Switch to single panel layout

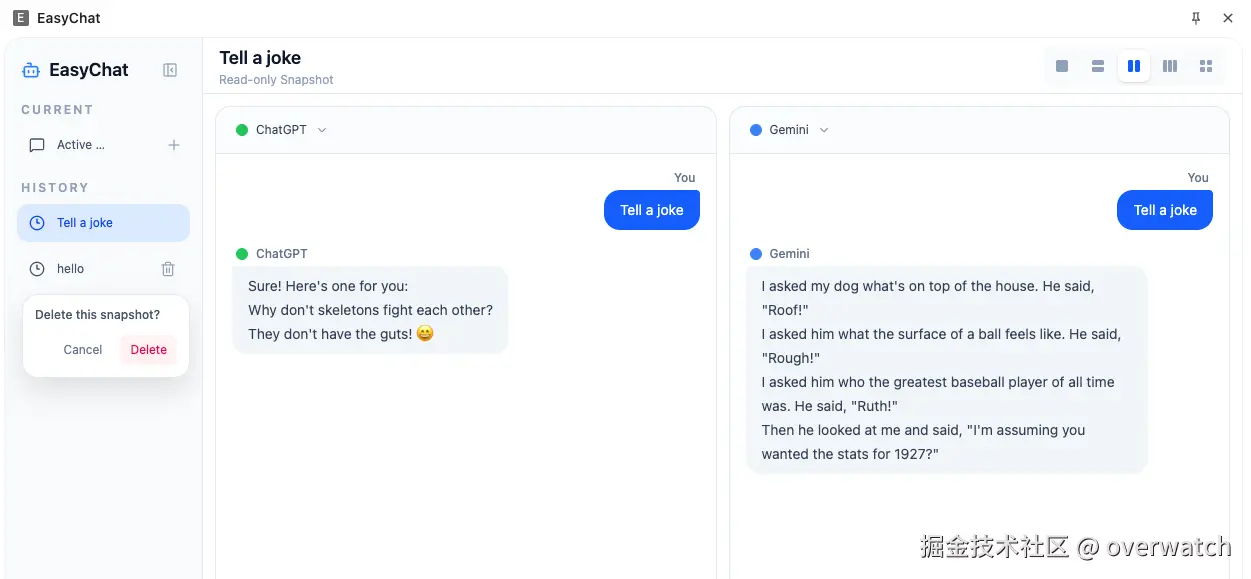1062,66
